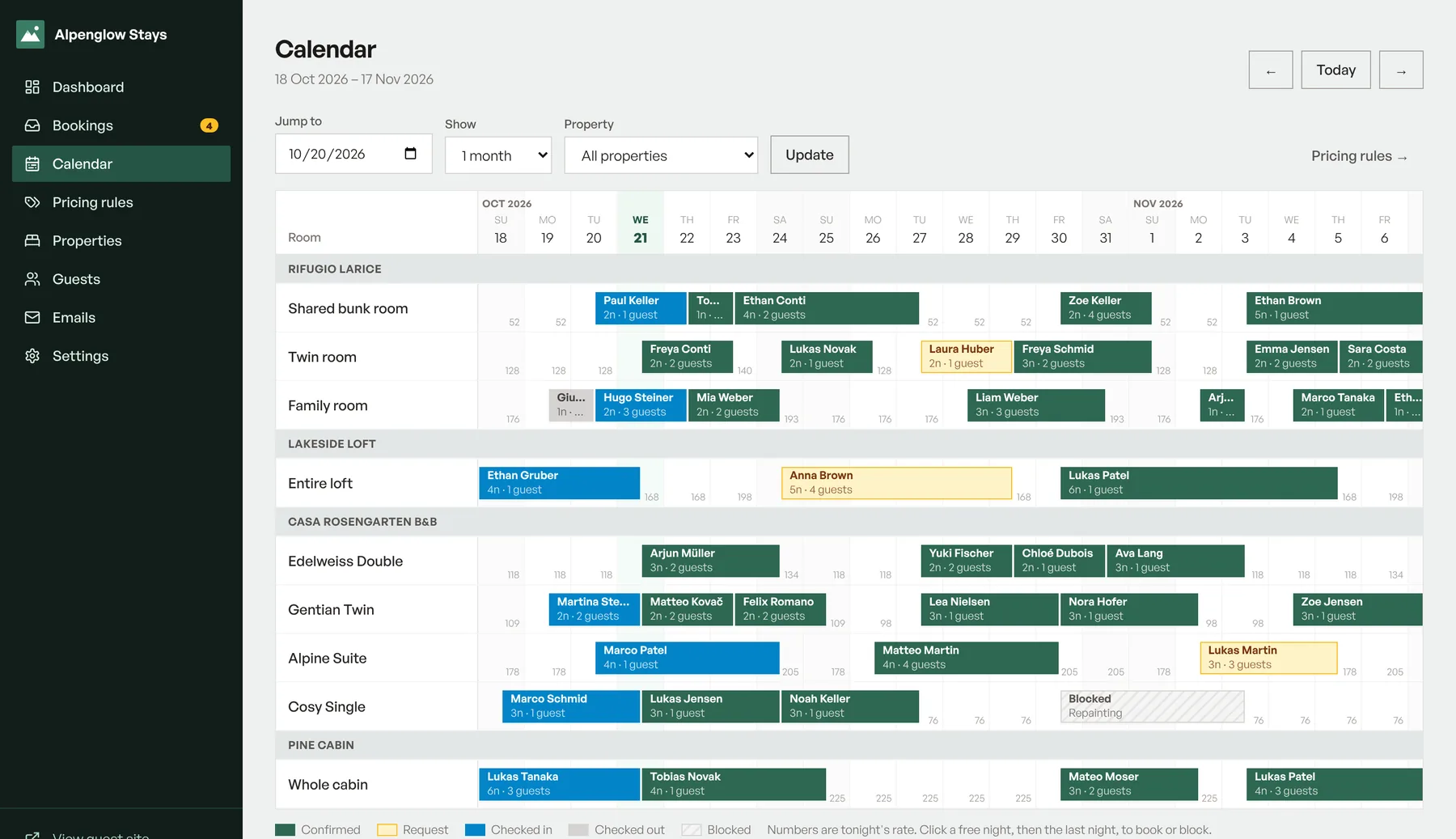1456x839 pixels.
Task: Click the Pricing rules tag icon
Action: coord(32,202)
